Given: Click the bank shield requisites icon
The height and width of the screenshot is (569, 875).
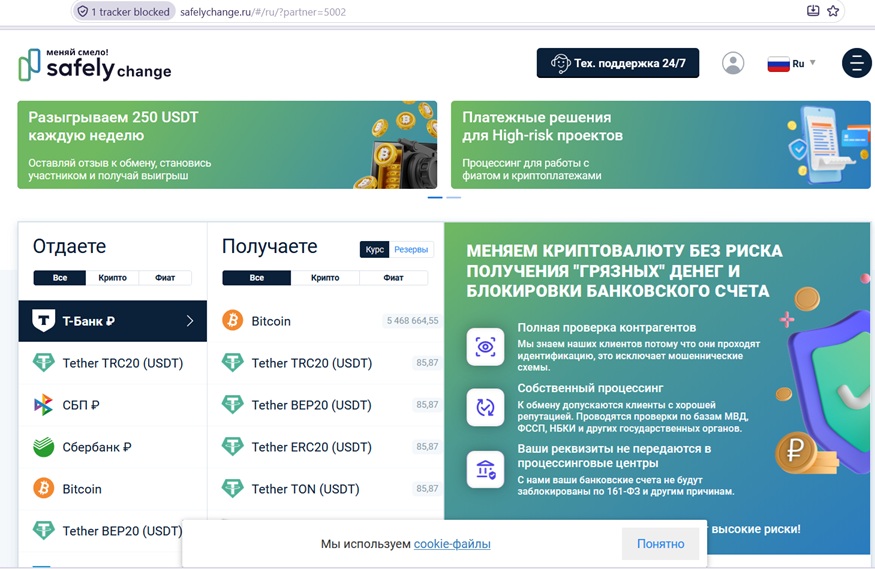Looking at the screenshot, I should [x=485, y=470].
